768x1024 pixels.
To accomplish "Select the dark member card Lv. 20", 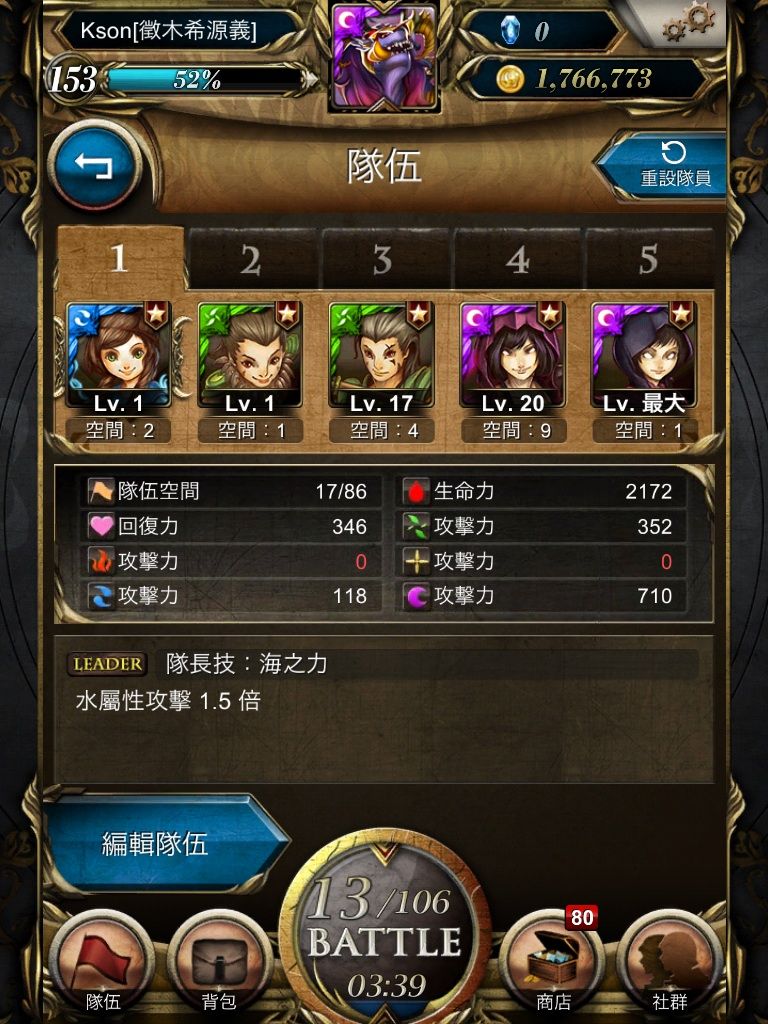I will (x=513, y=356).
